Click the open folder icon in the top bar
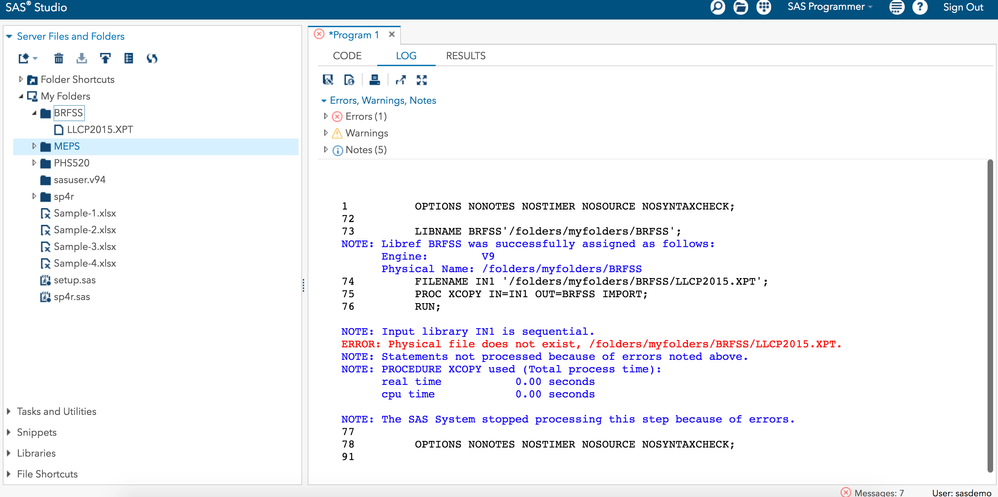 (x=740, y=8)
